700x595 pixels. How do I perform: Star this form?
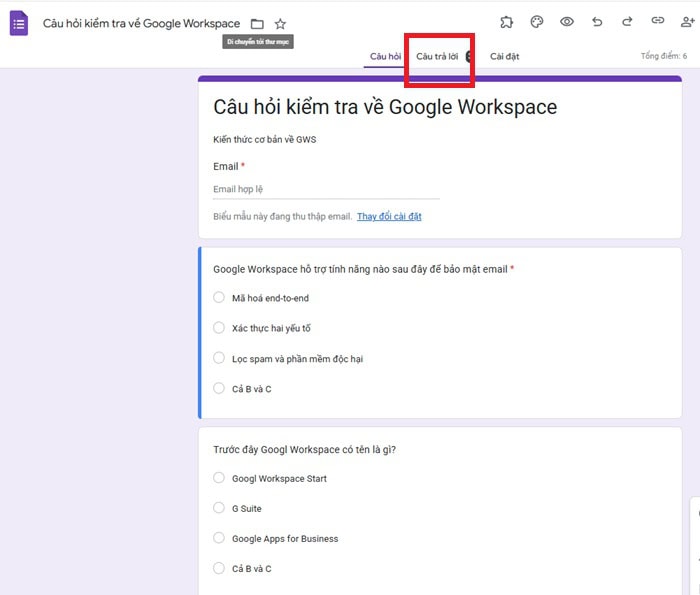point(280,23)
